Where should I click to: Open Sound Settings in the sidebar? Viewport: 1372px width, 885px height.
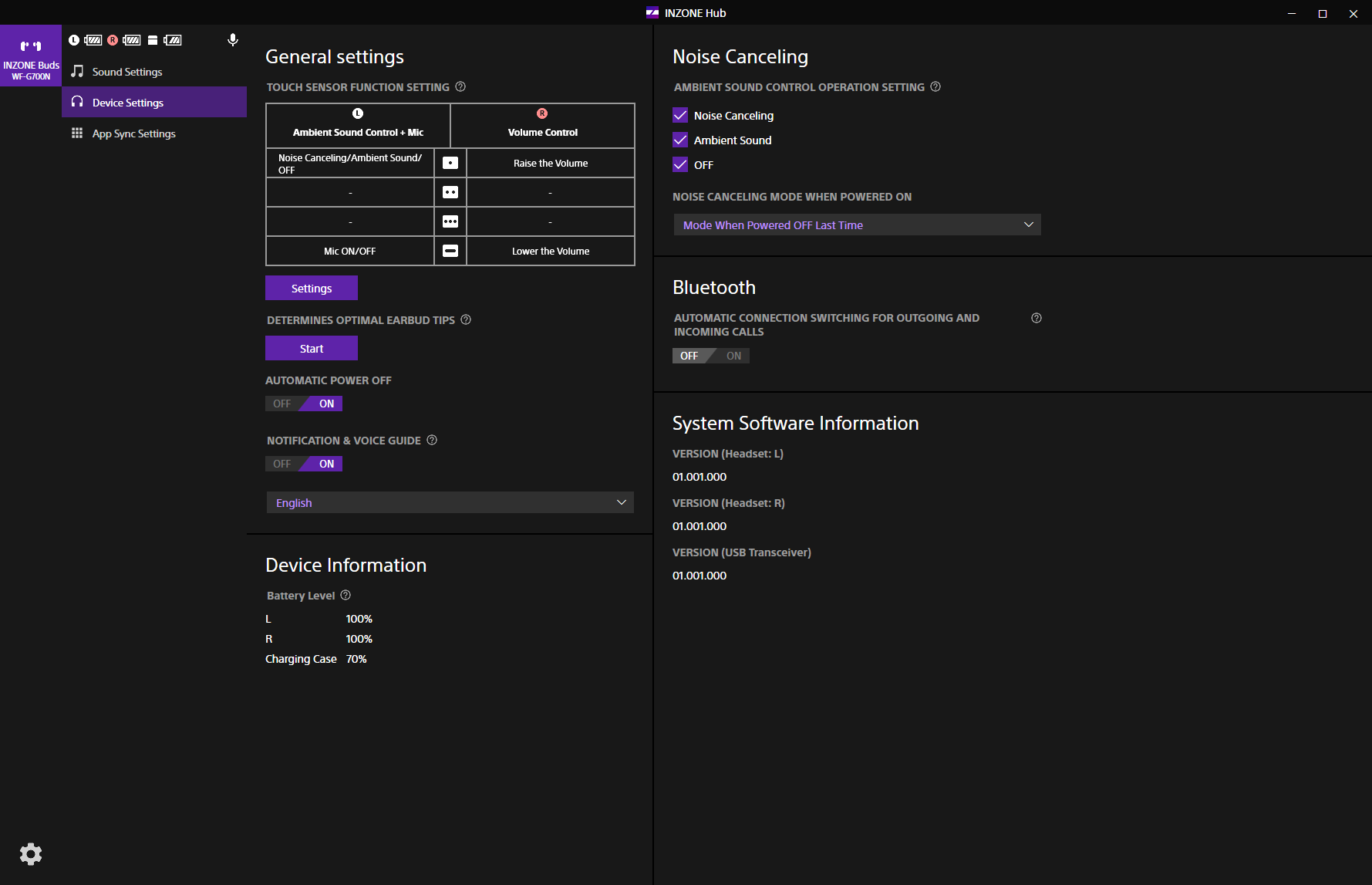127,72
